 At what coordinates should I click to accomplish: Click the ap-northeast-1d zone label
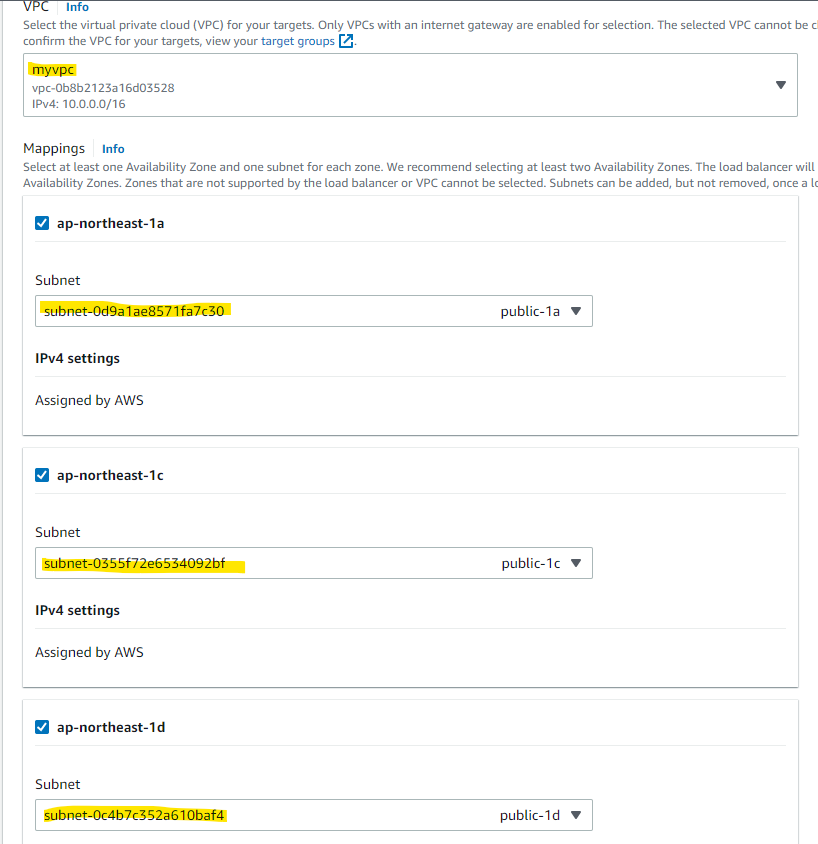[x=110, y=727]
